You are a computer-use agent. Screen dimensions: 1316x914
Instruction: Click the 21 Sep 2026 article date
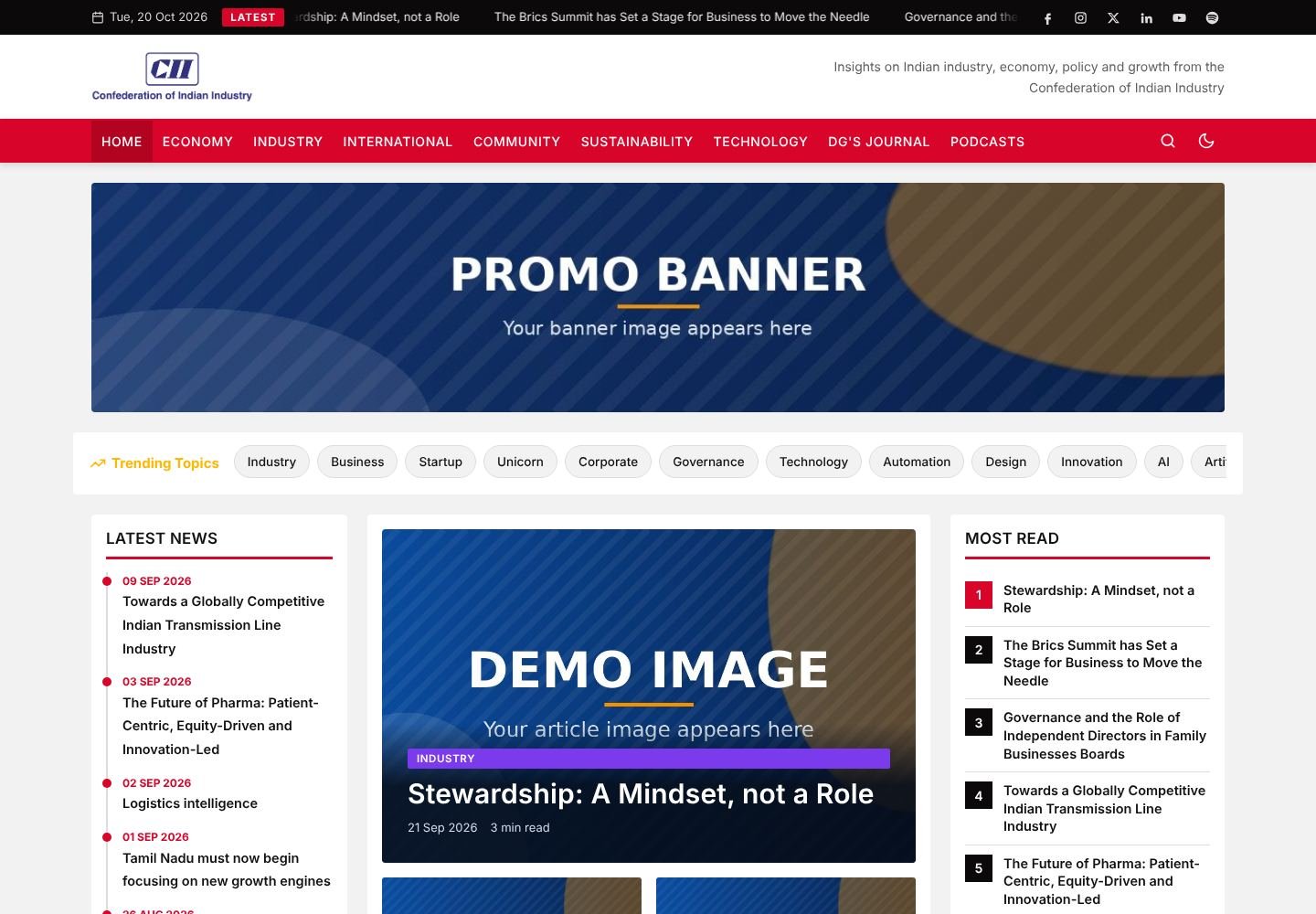[x=442, y=827]
